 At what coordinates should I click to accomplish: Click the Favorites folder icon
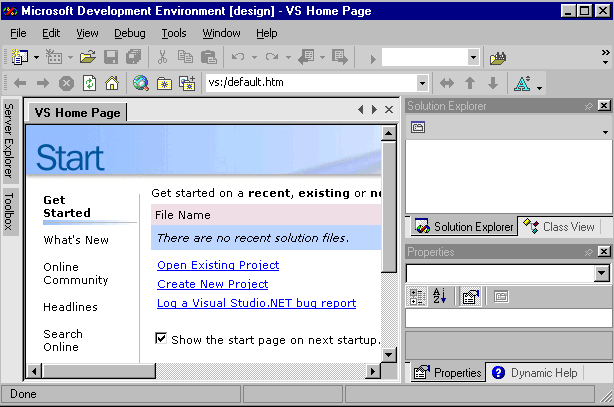(x=164, y=84)
